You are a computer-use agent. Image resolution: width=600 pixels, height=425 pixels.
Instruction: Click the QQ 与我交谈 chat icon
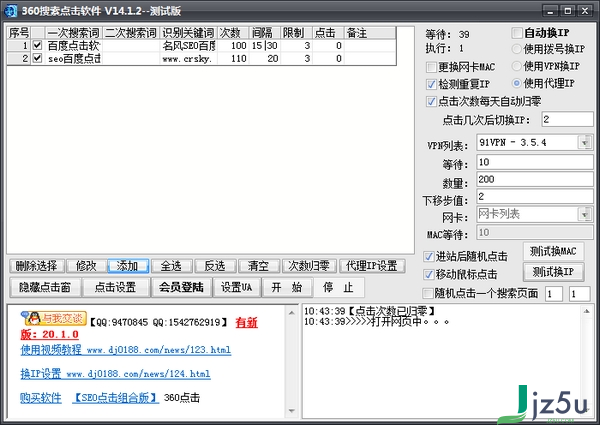point(54,318)
